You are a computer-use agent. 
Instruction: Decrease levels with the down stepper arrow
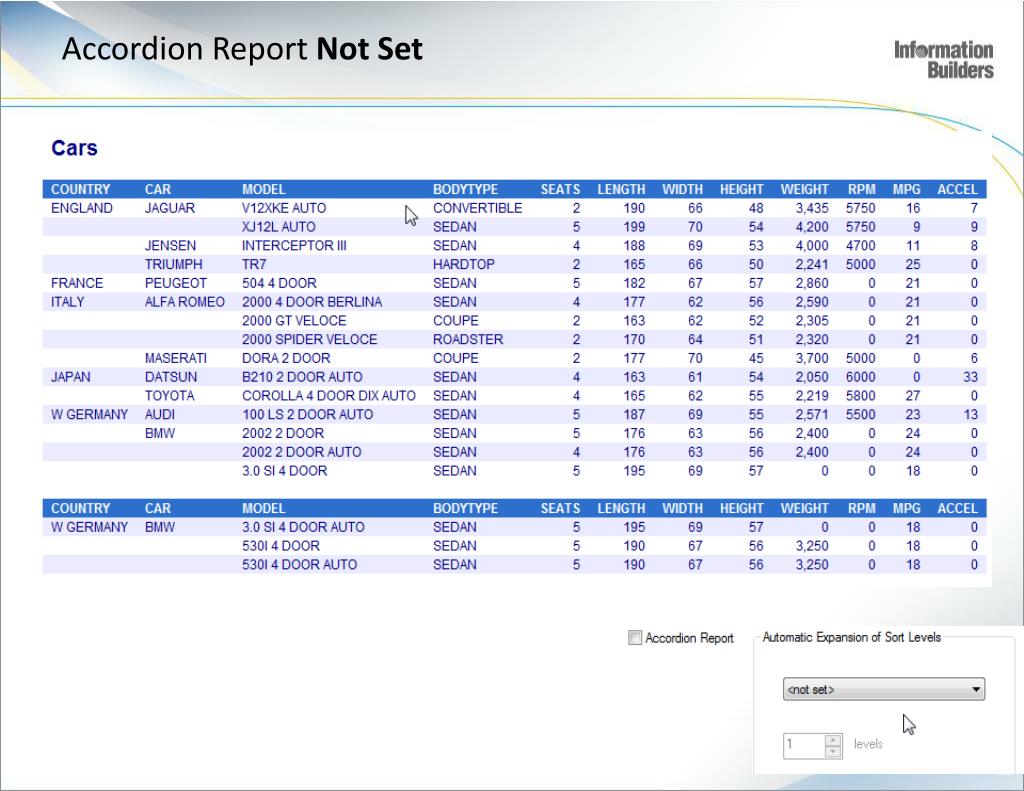833,752
